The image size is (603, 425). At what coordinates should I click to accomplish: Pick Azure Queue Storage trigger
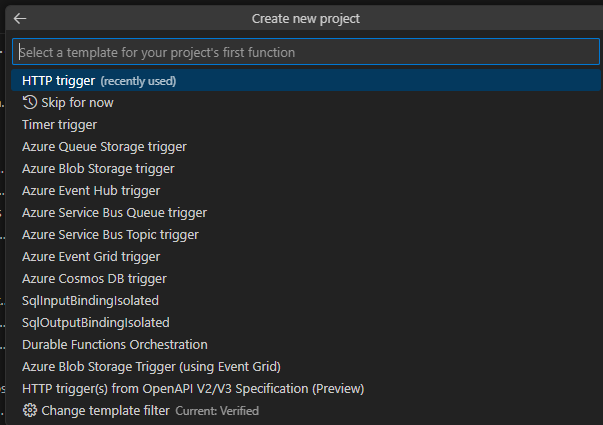pos(104,147)
